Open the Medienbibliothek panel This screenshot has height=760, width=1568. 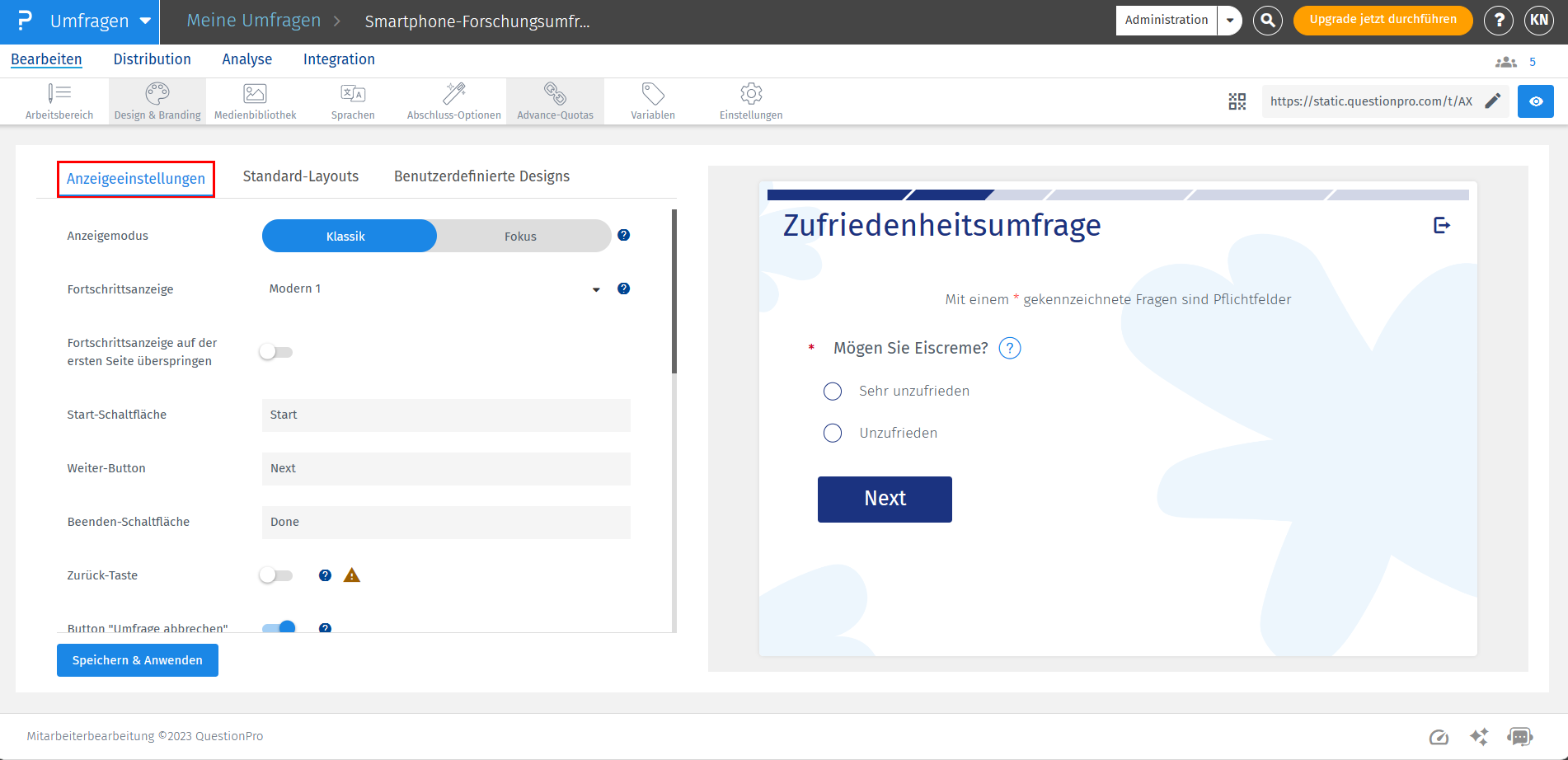tap(254, 101)
